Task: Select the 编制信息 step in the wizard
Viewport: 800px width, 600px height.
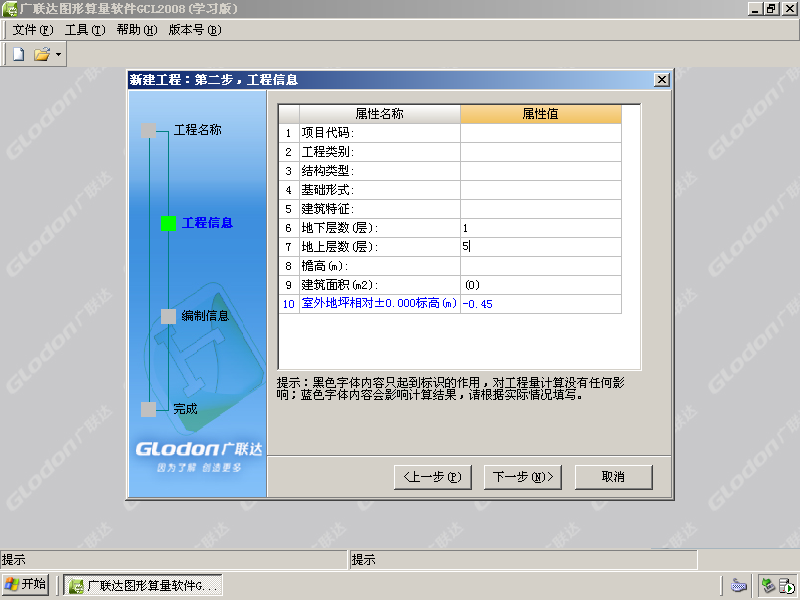Action: pos(205,316)
